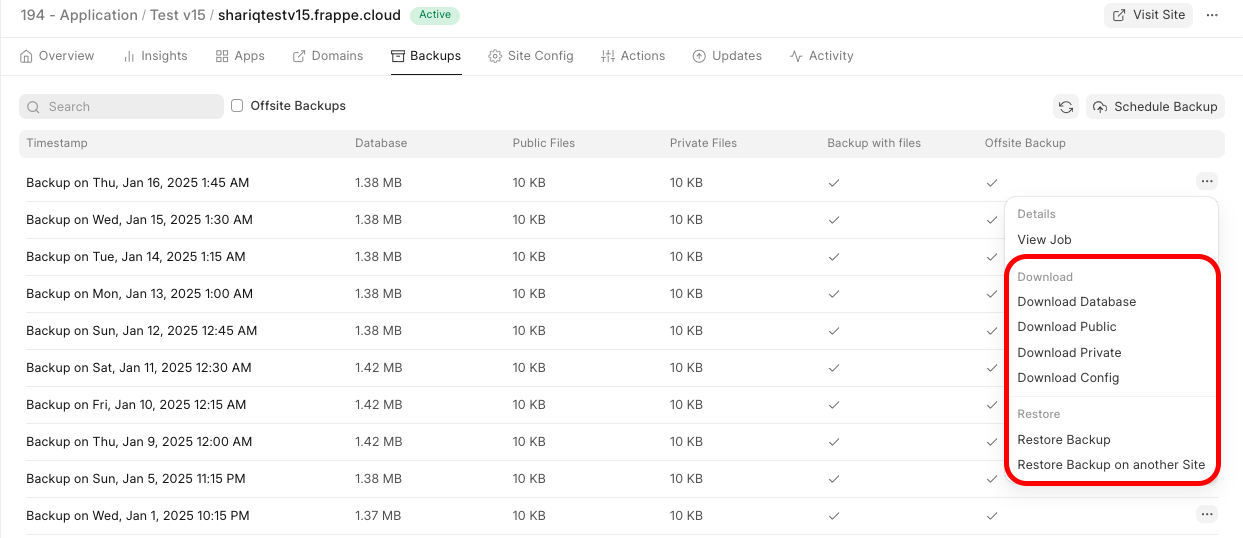This screenshot has height=538, width=1243.
Task: View the Activity tab
Action: coord(821,56)
